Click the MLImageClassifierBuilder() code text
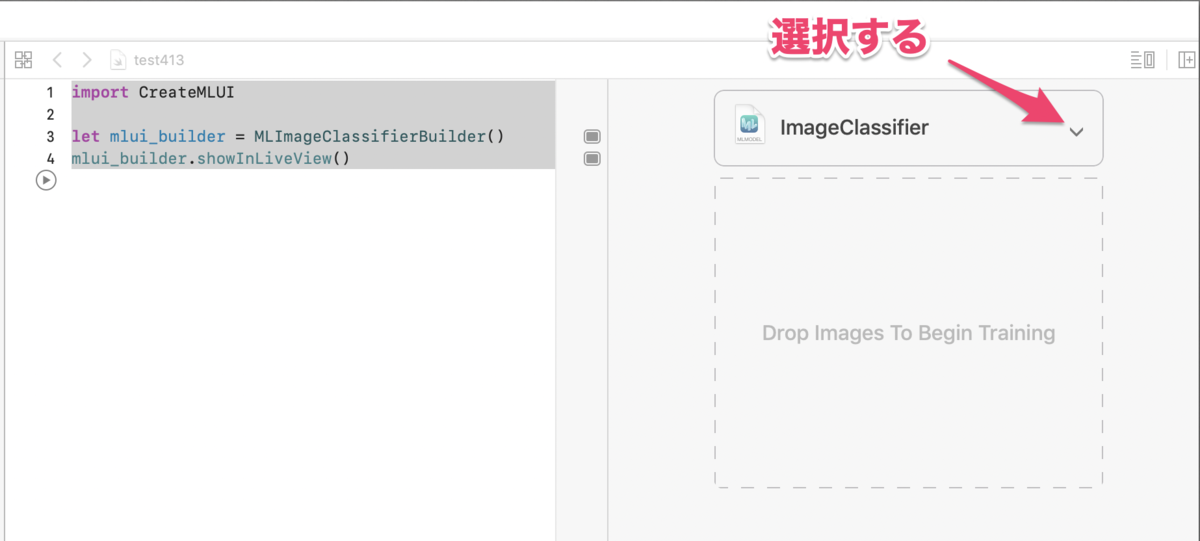 pyautogui.click(x=379, y=136)
